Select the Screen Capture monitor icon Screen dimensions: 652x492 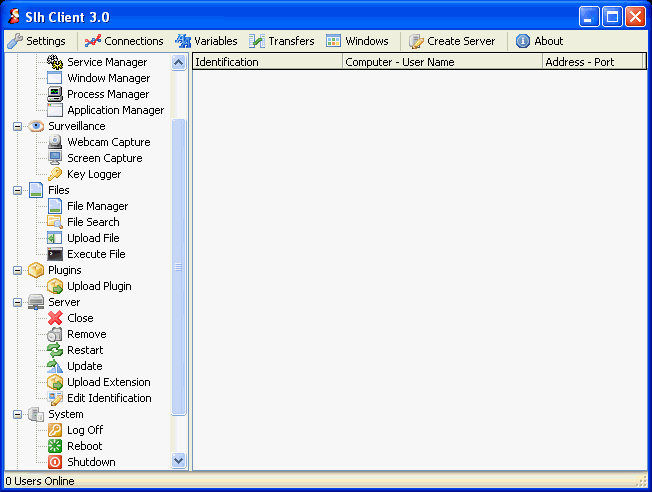[x=56, y=158]
